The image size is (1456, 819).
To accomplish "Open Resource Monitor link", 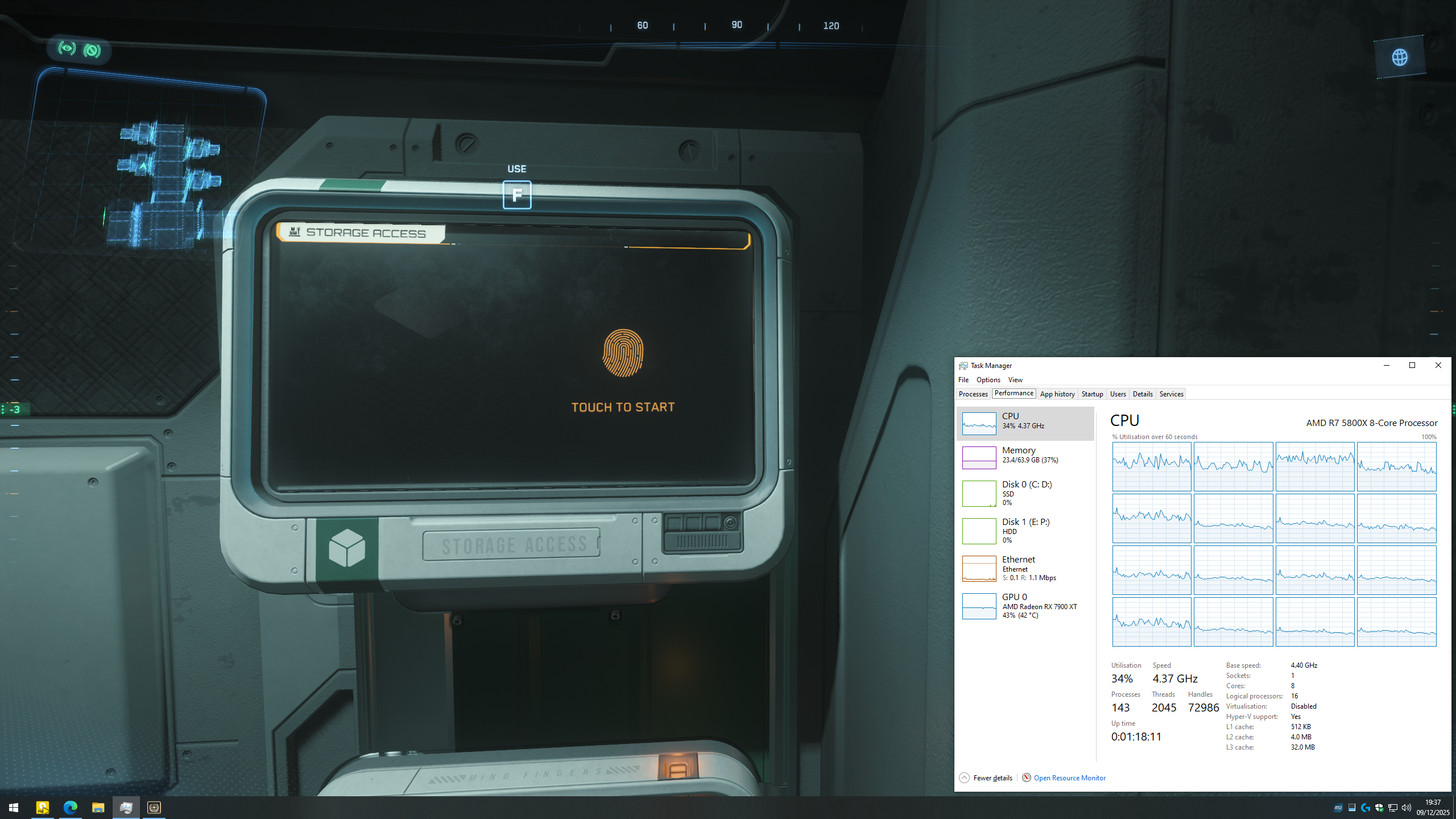I will 1069,778.
